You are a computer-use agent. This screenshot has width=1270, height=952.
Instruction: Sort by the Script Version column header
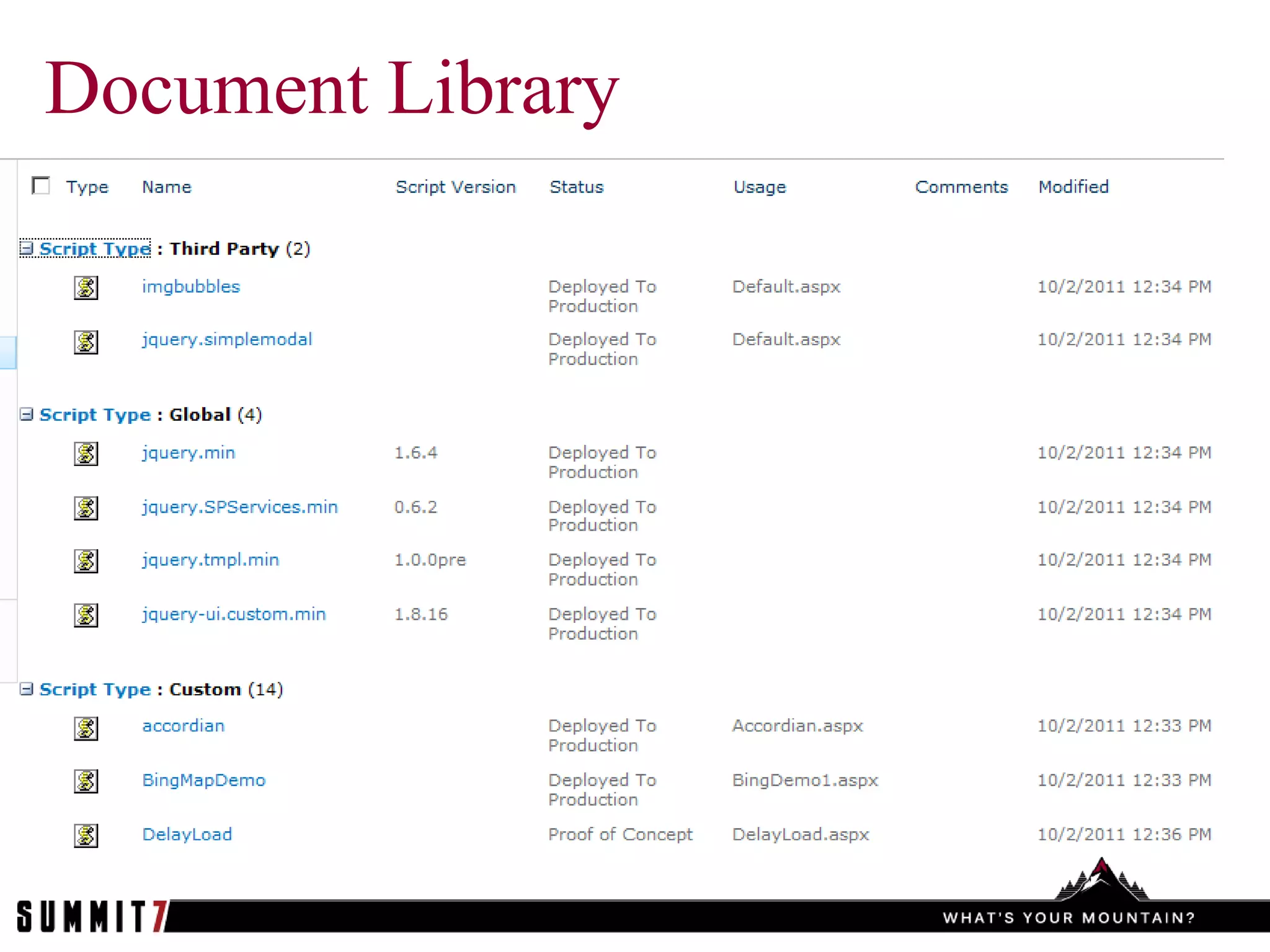click(456, 187)
